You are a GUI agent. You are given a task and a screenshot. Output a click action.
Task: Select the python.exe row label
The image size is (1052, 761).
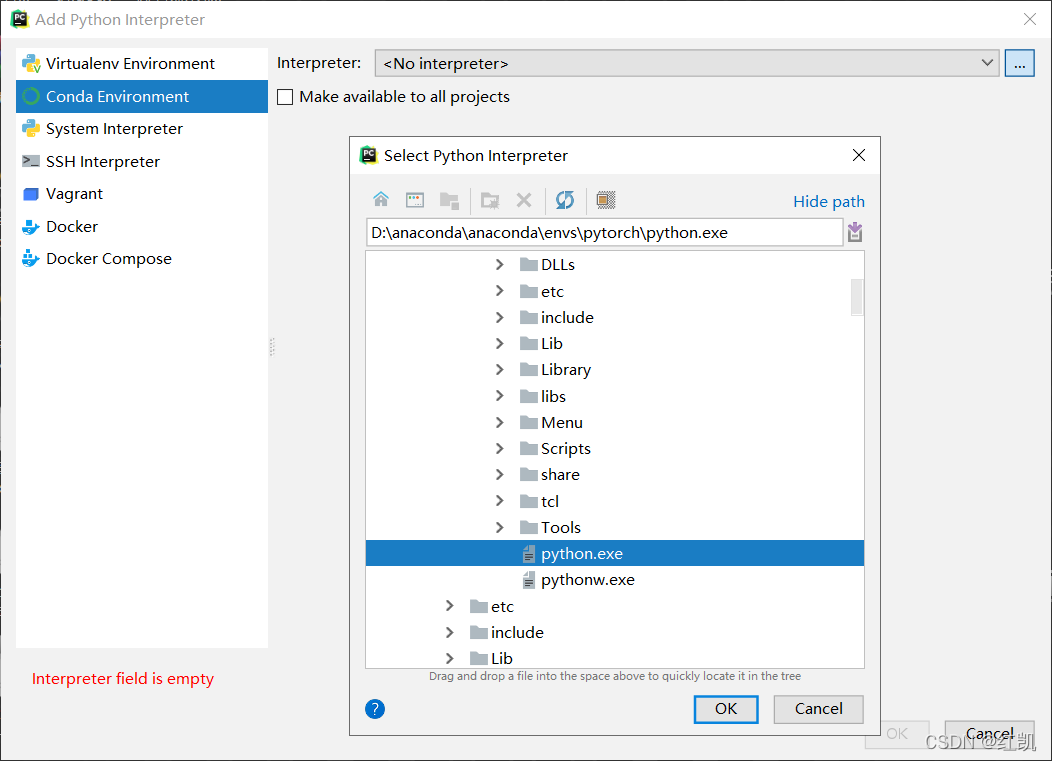[582, 554]
